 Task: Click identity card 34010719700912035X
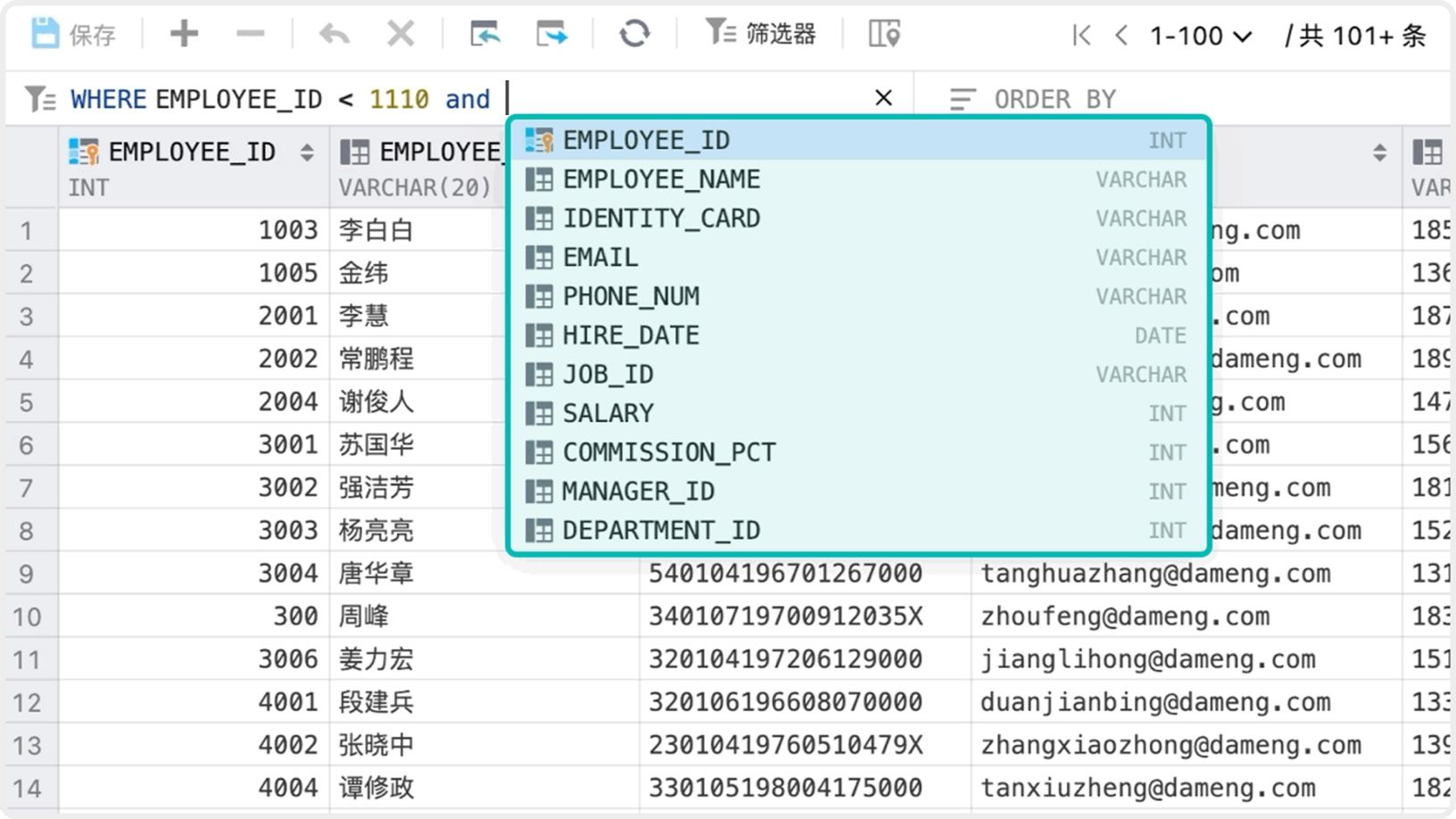click(785, 616)
